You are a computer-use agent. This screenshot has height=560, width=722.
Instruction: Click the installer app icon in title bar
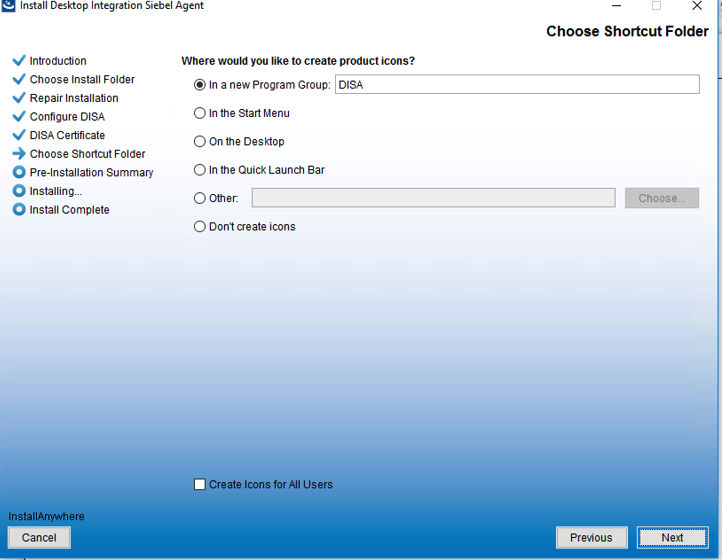pos(8,5)
